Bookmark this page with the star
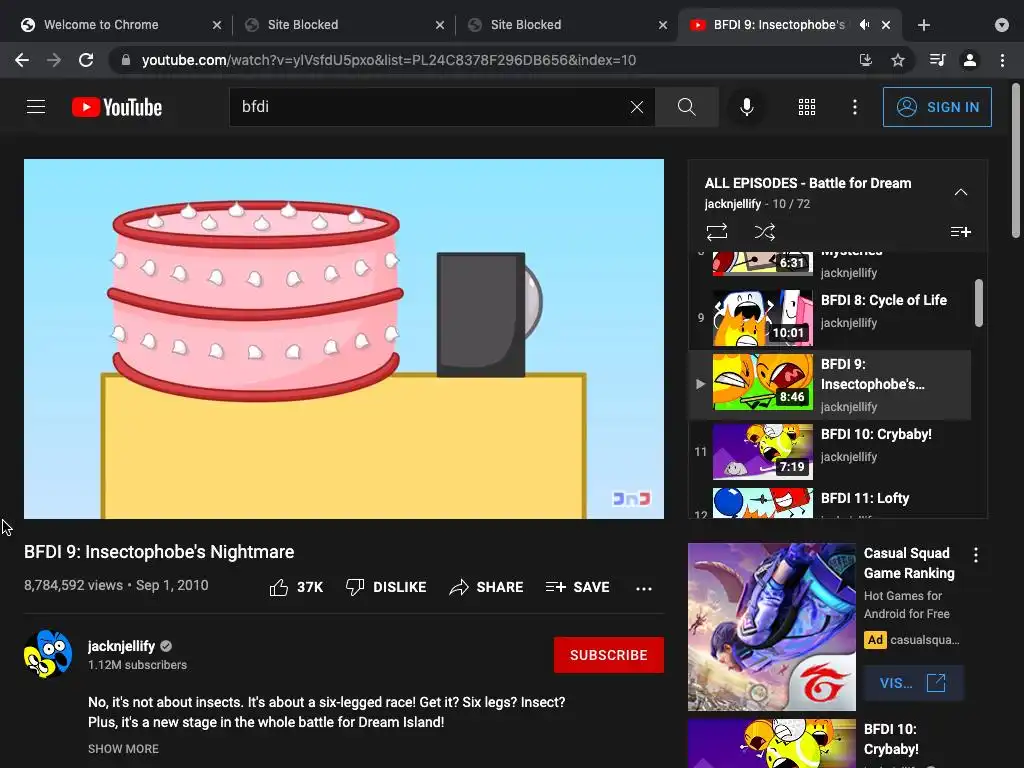Viewport: 1024px width, 768px height. pyautogui.click(x=898, y=60)
